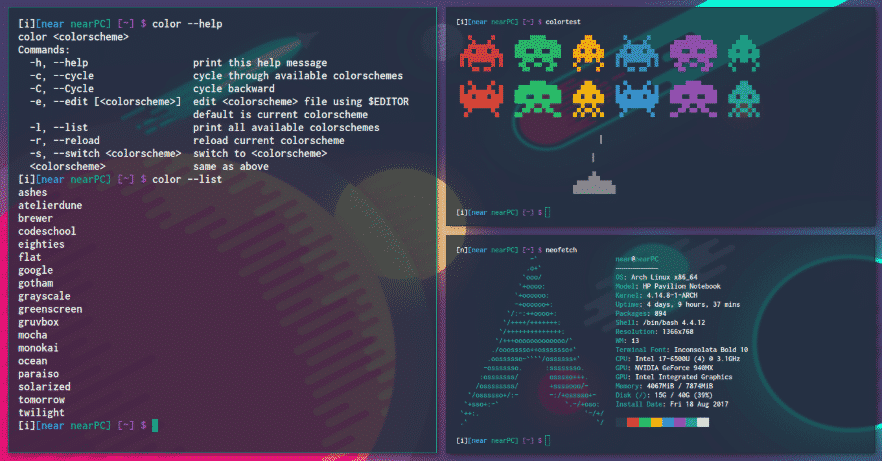The image size is (882, 461).
Task: Click 'solarized' in the colorscheme list
Action: tap(44, 386)
